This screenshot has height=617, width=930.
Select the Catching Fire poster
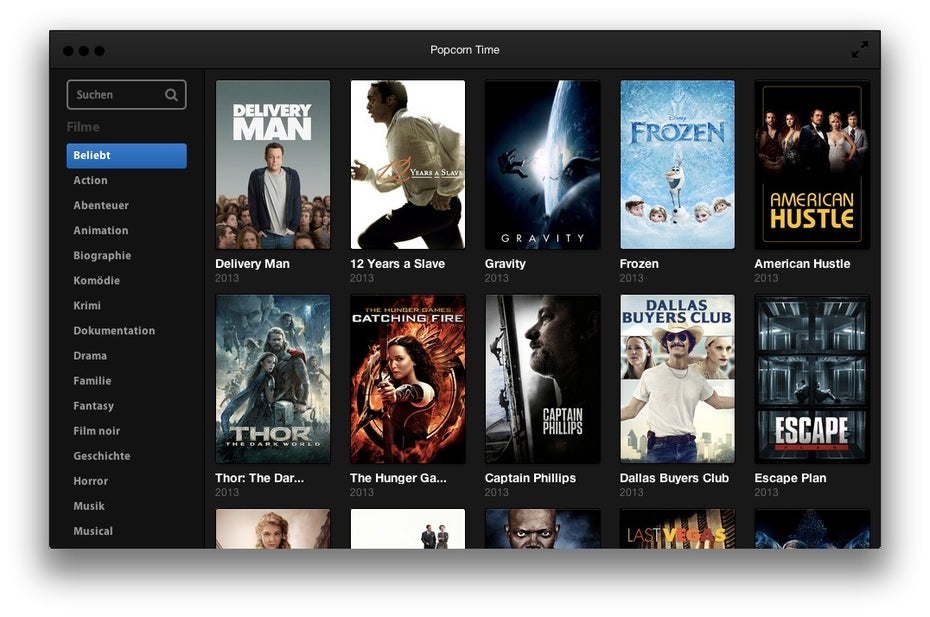407,379
